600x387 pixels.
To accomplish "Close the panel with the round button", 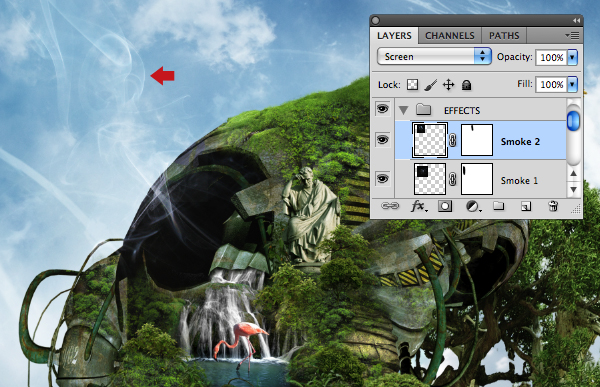I will tap(375, 20).
